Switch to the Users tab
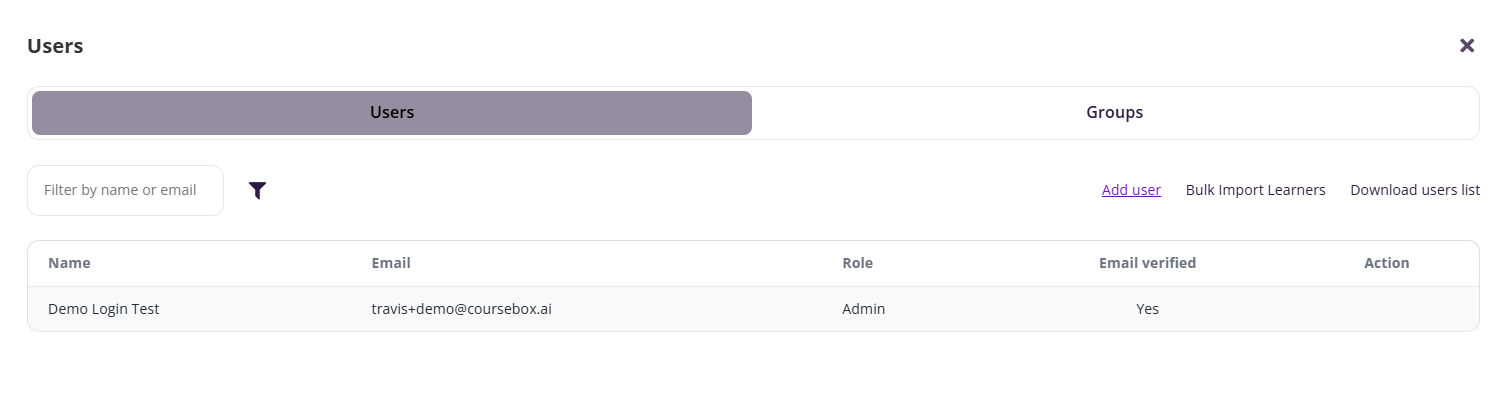 point(392,113)
